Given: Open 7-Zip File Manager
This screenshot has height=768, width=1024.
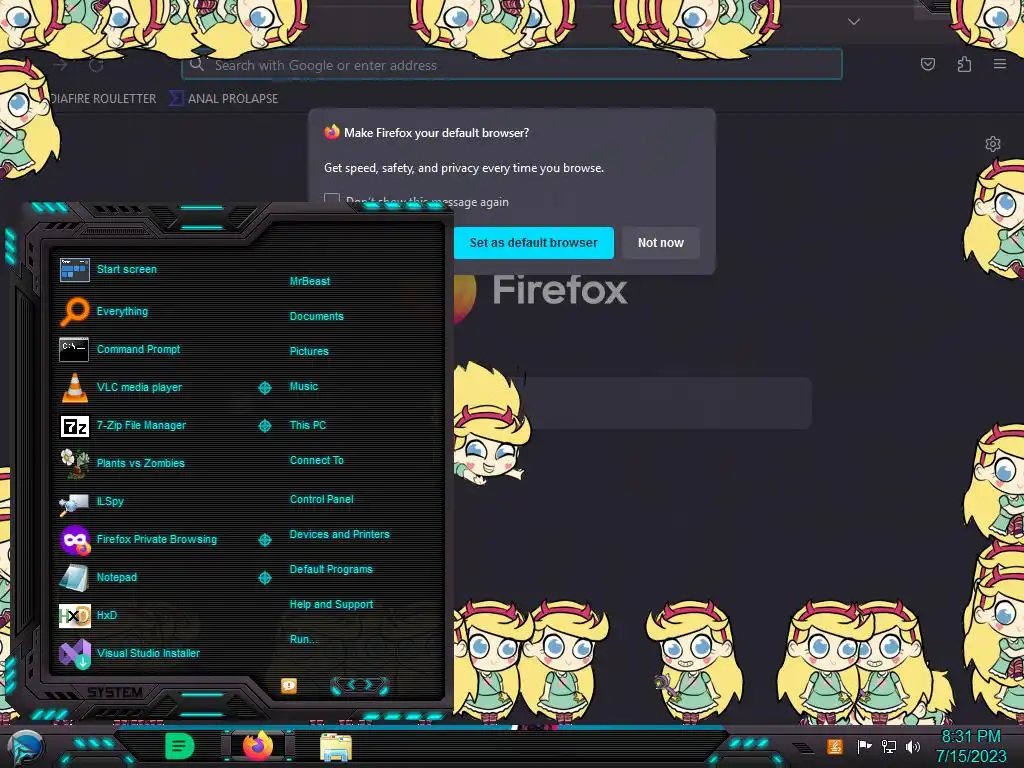Looking at the screenshot, I should pos(123,425).
